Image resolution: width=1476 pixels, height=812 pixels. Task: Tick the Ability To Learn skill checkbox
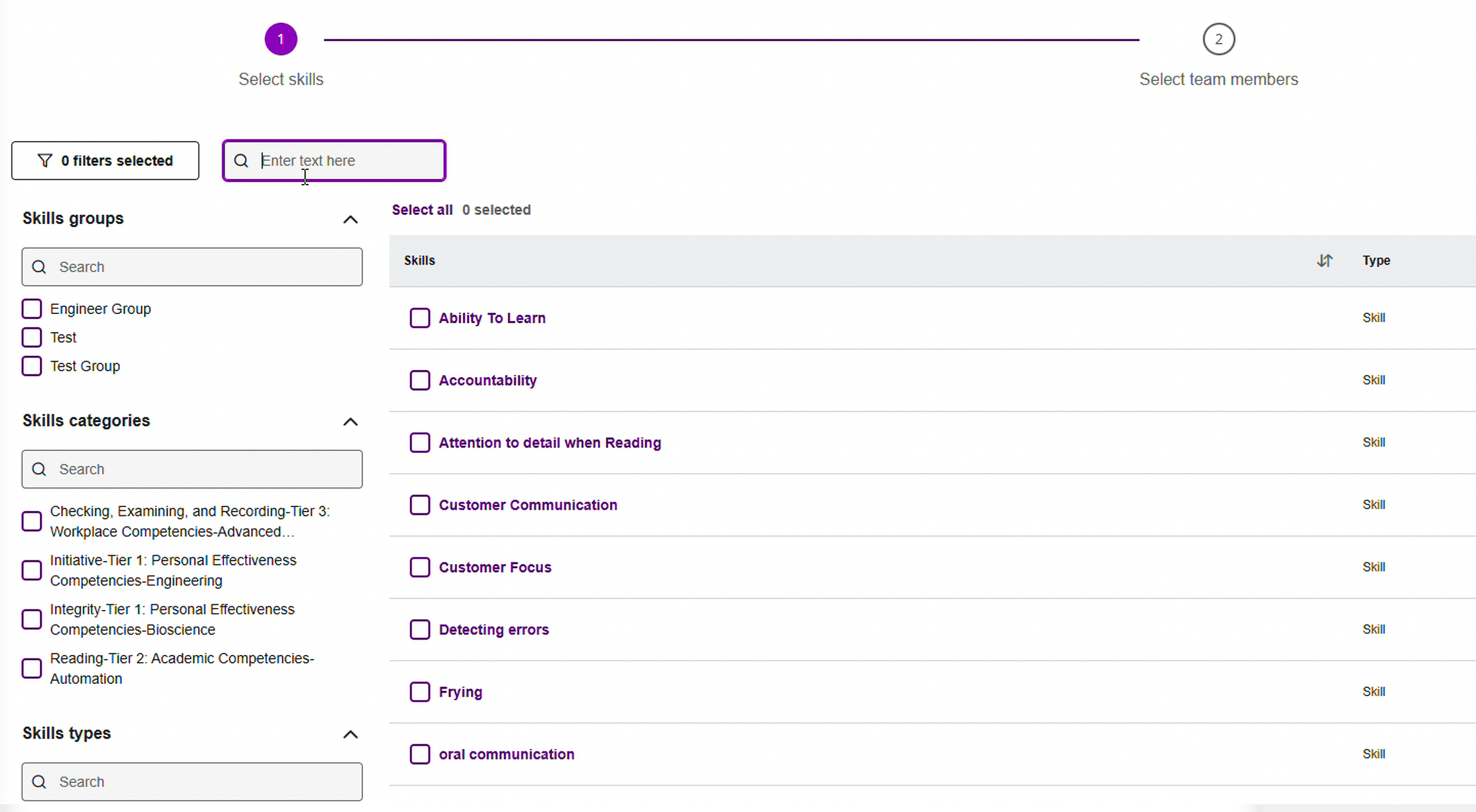point(420,318)
